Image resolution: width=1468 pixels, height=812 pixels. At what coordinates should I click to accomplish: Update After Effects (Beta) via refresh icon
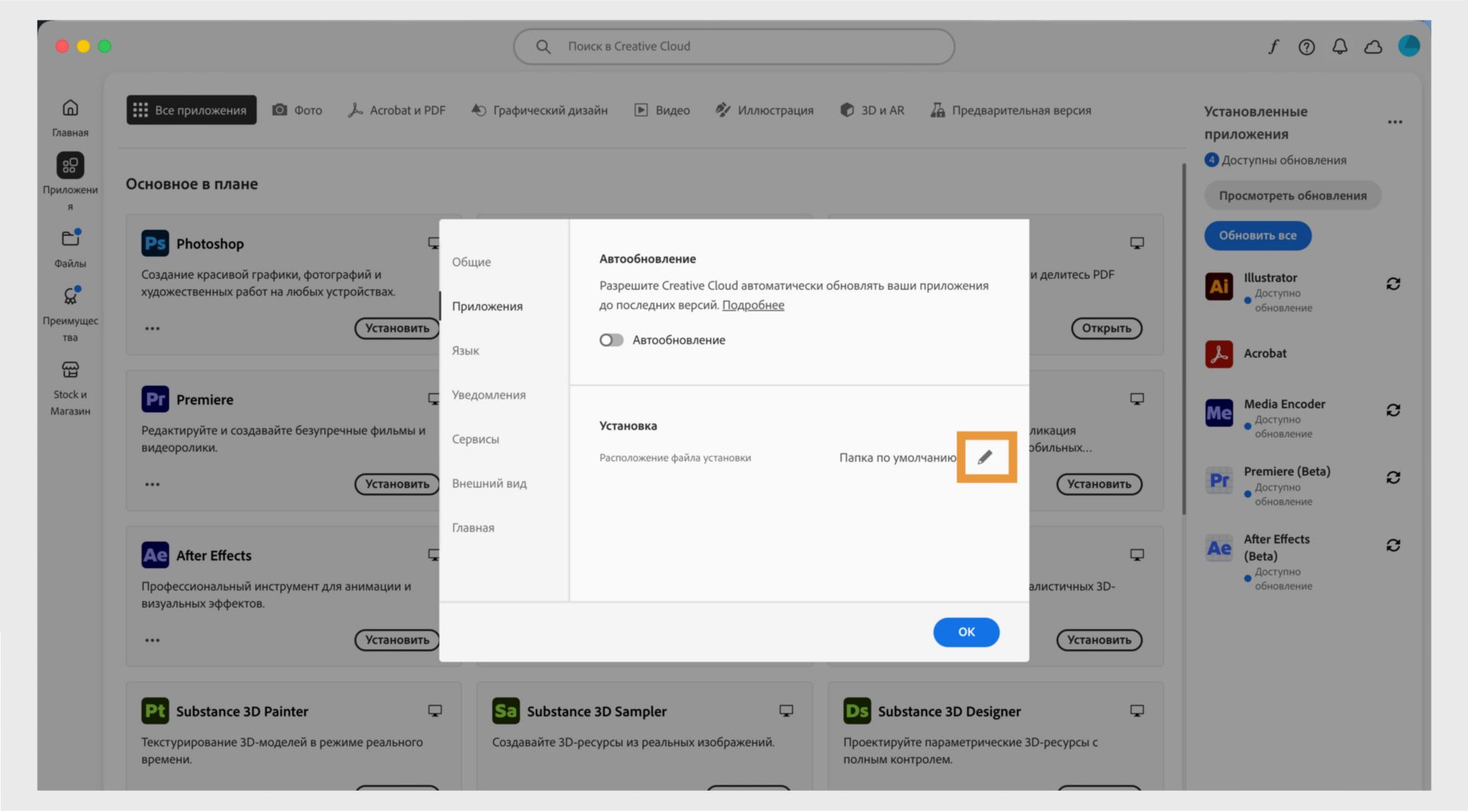pos(1393,545)
